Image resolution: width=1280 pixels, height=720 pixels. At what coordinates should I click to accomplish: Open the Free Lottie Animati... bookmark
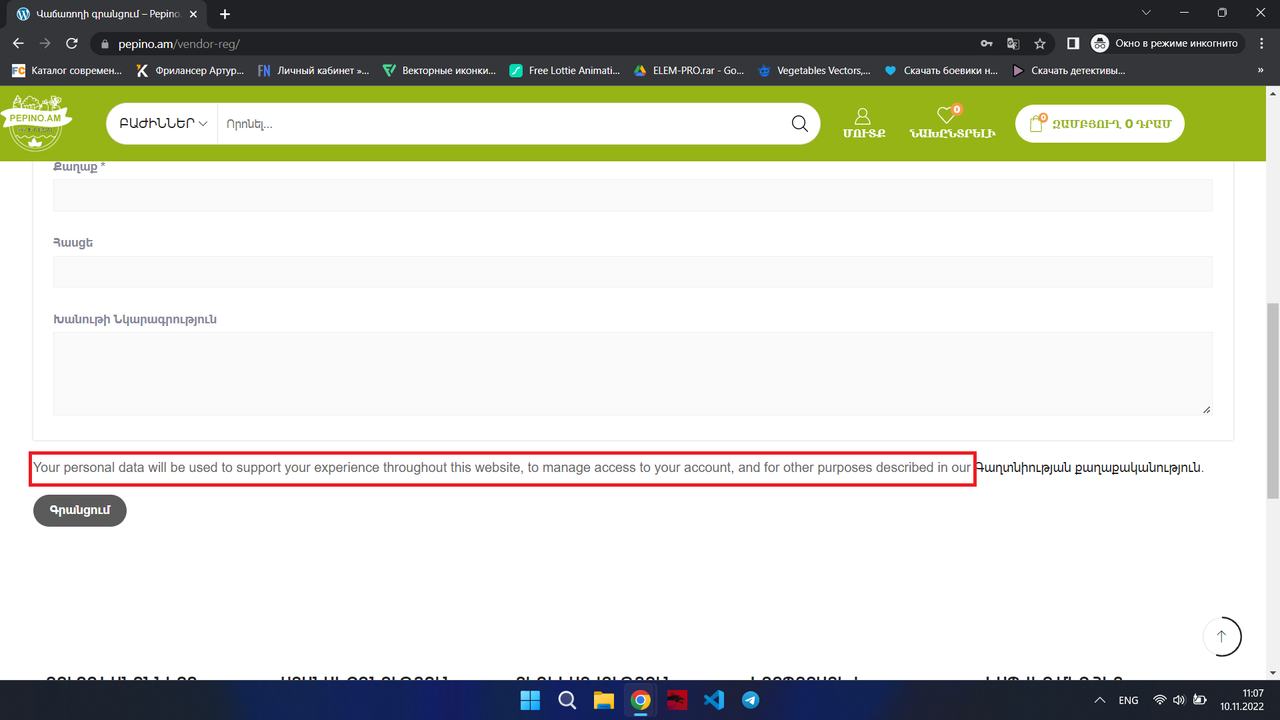566,71
